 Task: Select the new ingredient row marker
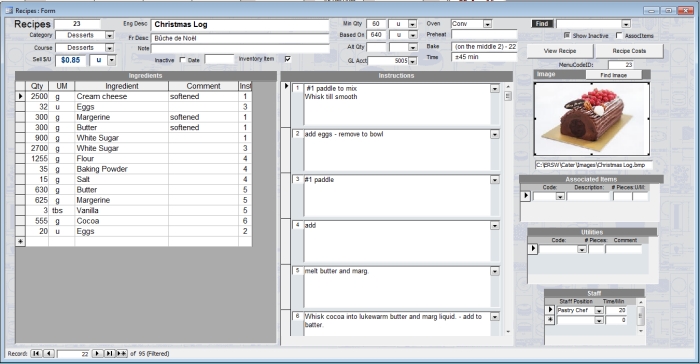(21, 242)
